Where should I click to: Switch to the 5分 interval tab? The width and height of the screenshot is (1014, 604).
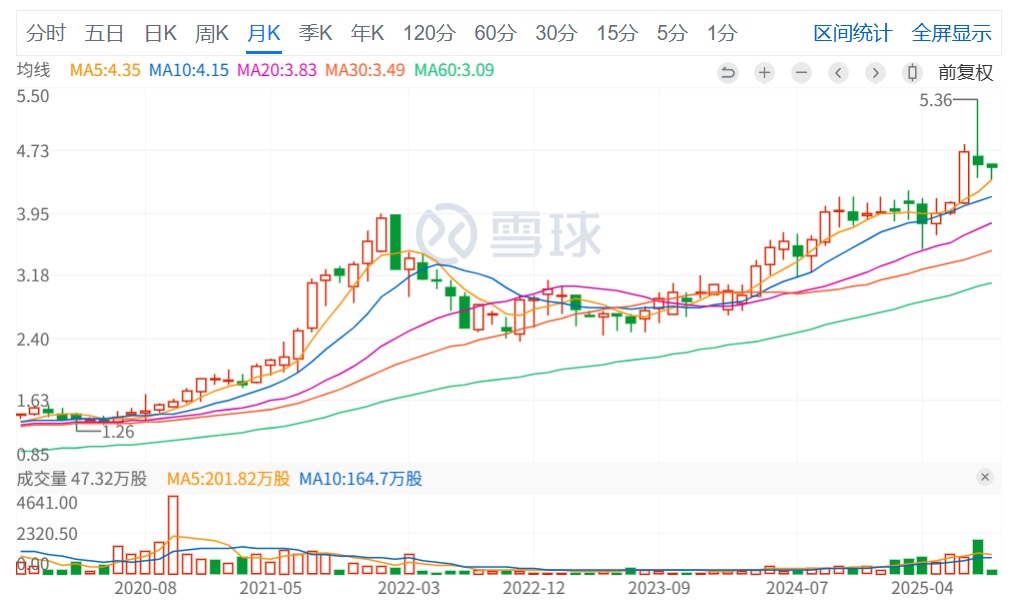(672, 33)
